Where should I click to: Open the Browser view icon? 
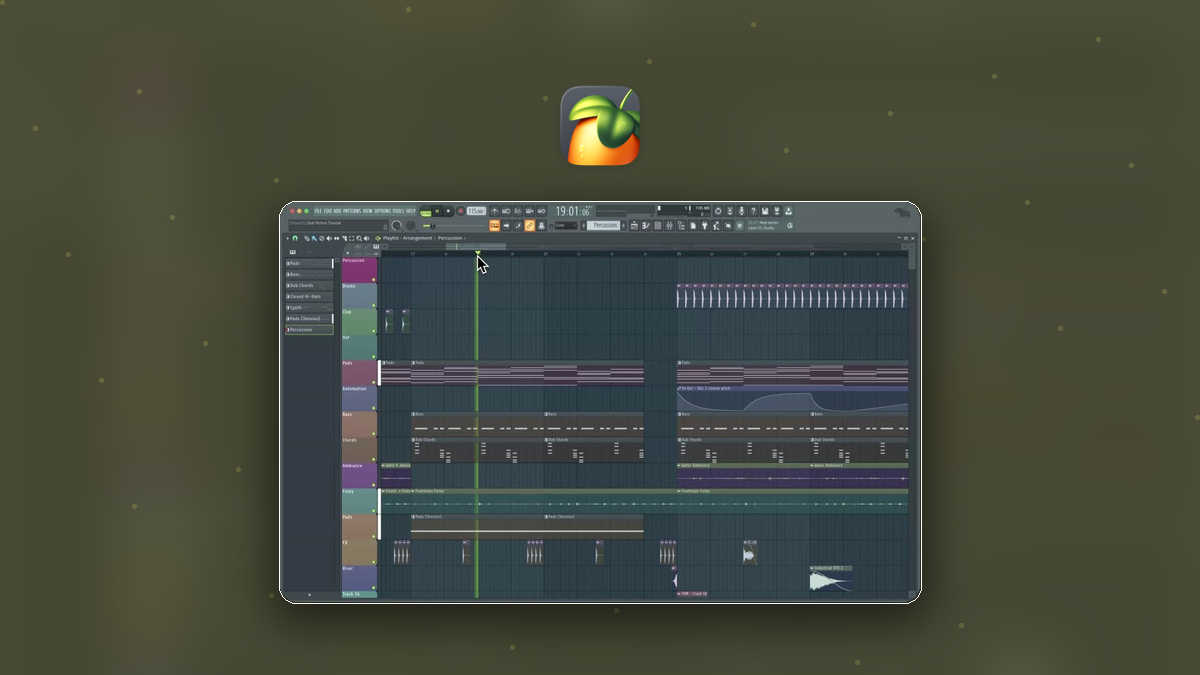click(x=681, y=225)
